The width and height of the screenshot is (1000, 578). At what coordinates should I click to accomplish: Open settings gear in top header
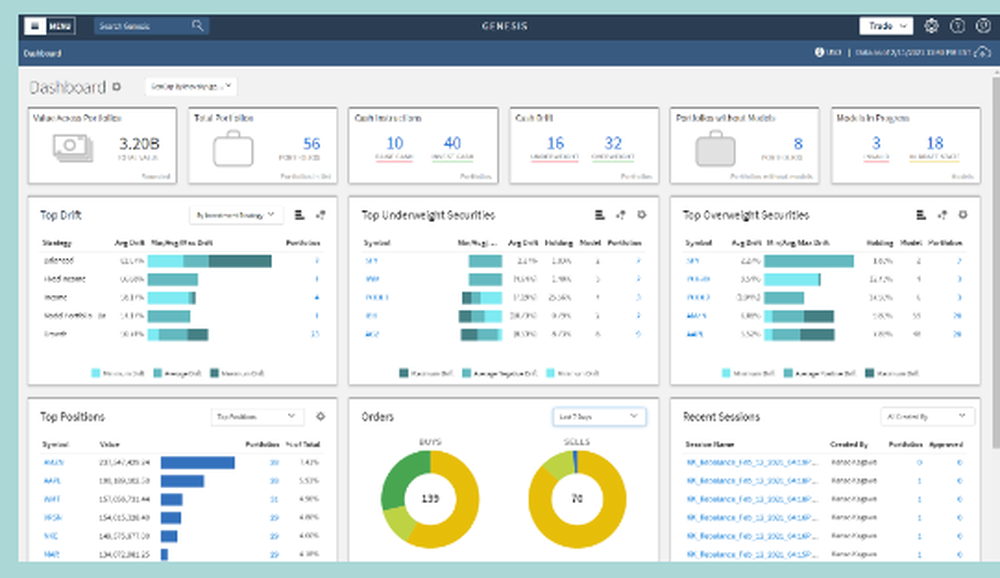931,26
